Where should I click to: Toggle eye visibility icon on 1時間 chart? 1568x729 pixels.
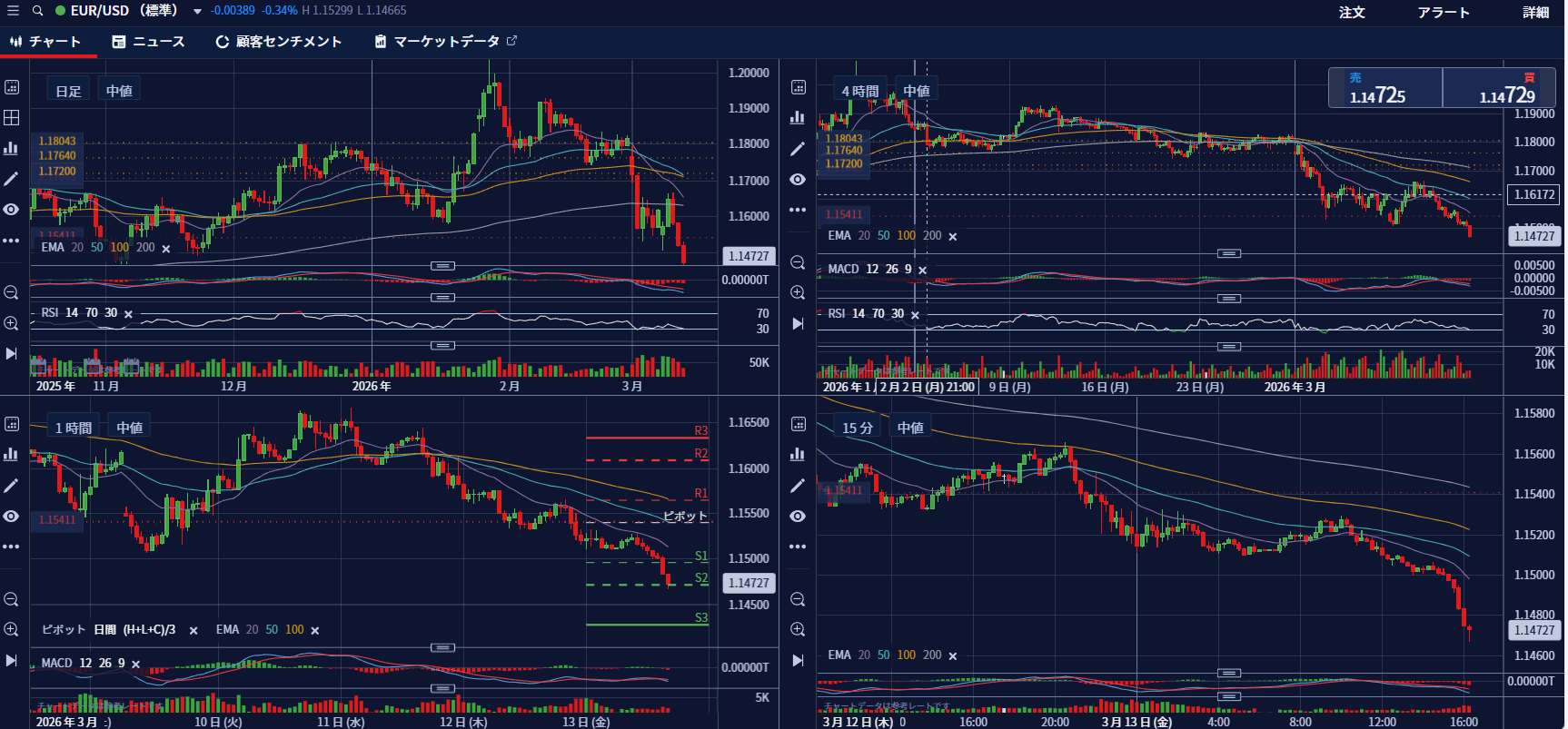pyautogui.click(x=12, y=517)
